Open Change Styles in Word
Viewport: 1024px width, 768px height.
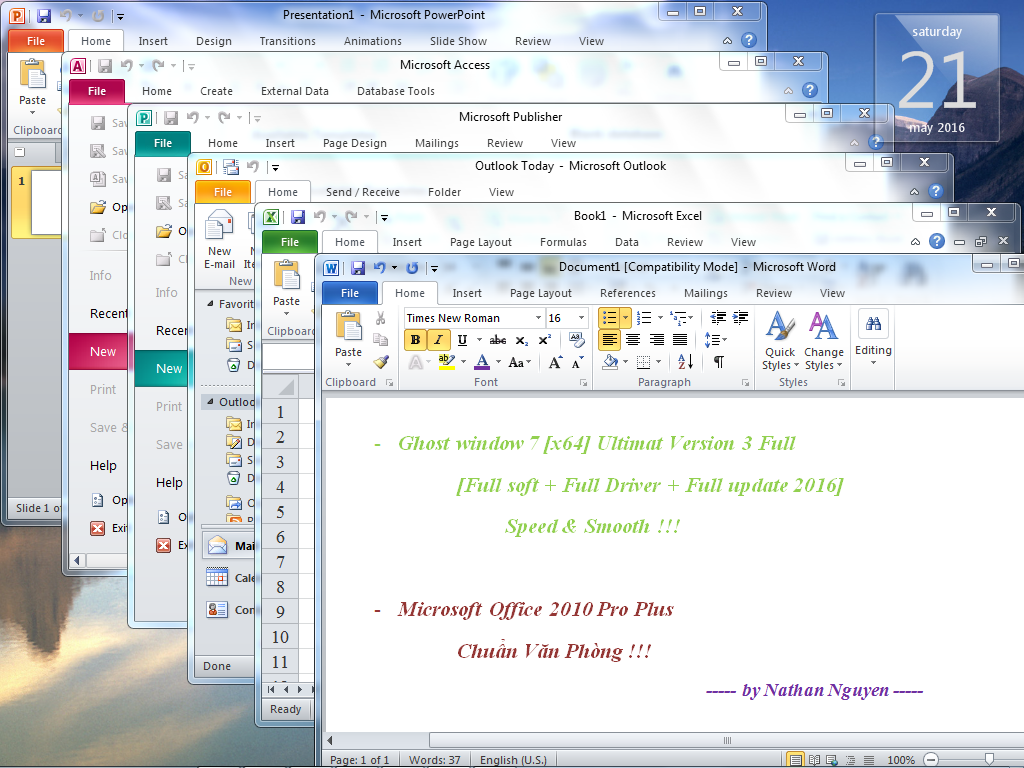tap(824, 340)
